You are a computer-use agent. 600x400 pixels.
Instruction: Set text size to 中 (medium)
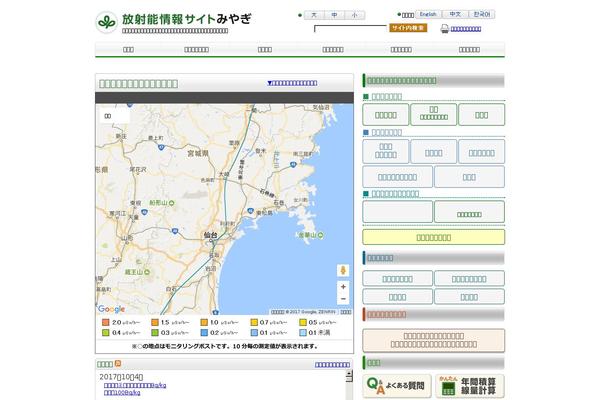click(x=334, y=15)
